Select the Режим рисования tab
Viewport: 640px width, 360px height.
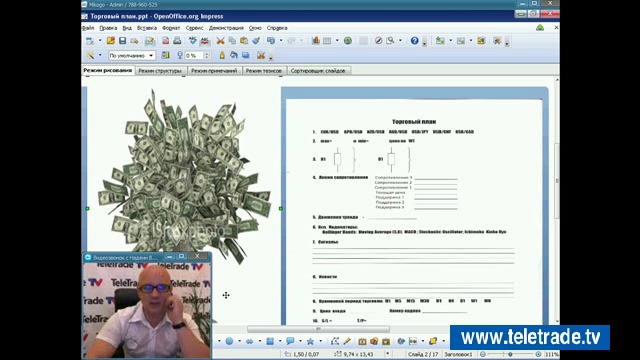(x=108, y=70)
